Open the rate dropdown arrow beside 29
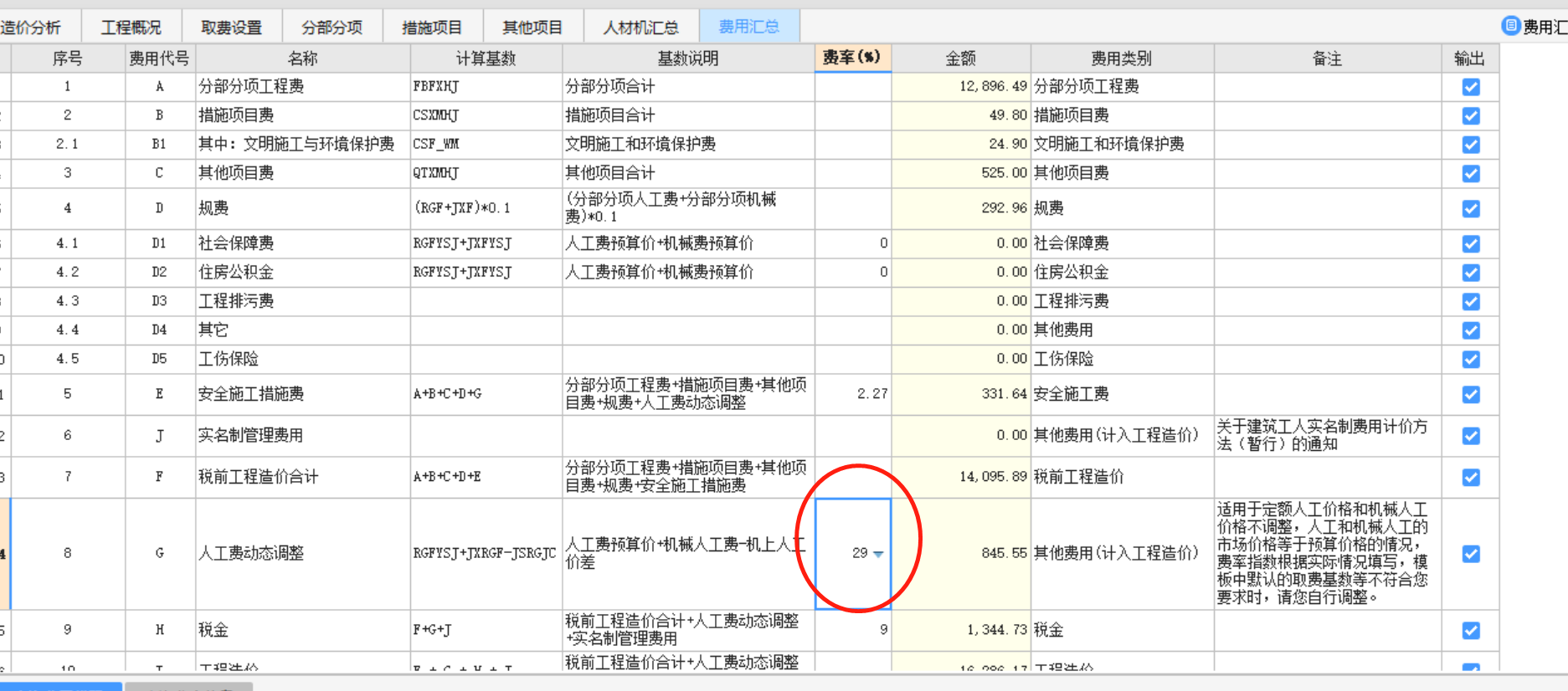 (878, 554)
